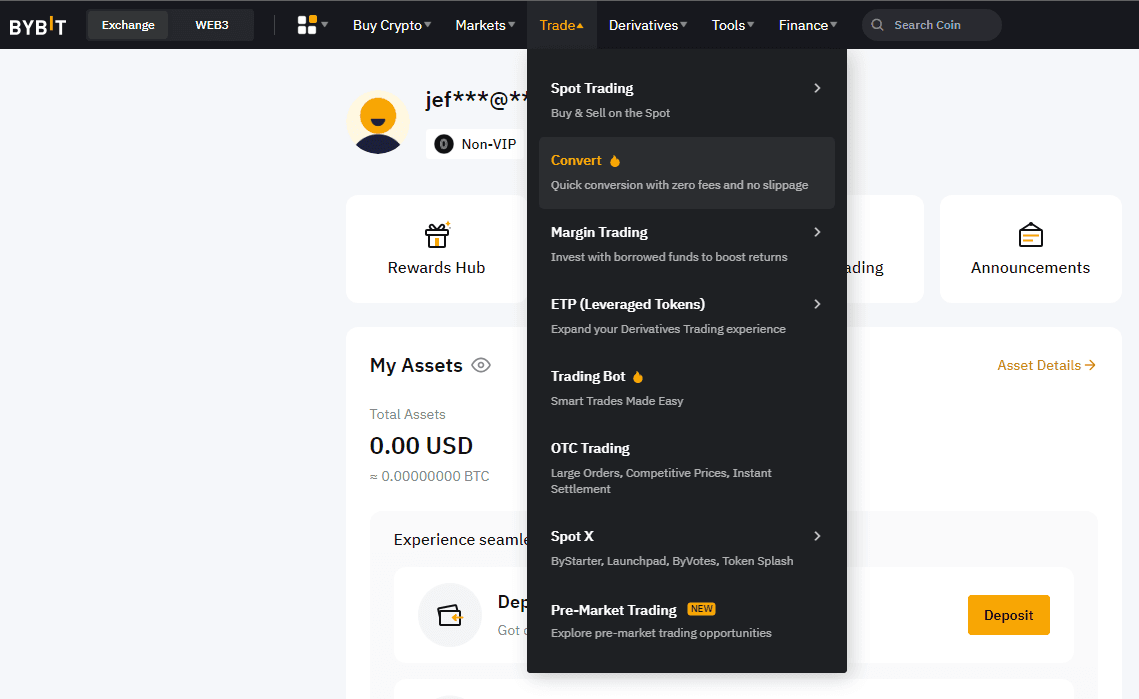Open Announcements box icon
The width and height of the screenshot is (1139, 699).
[1030, 235]
